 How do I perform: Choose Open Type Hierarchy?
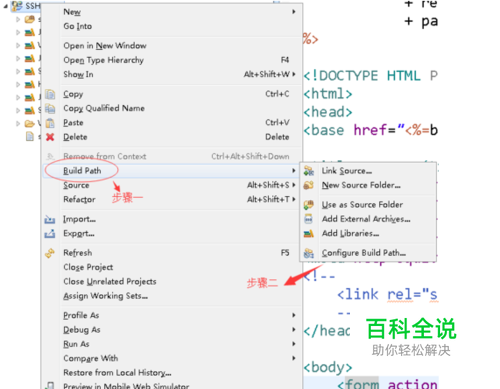104,60
